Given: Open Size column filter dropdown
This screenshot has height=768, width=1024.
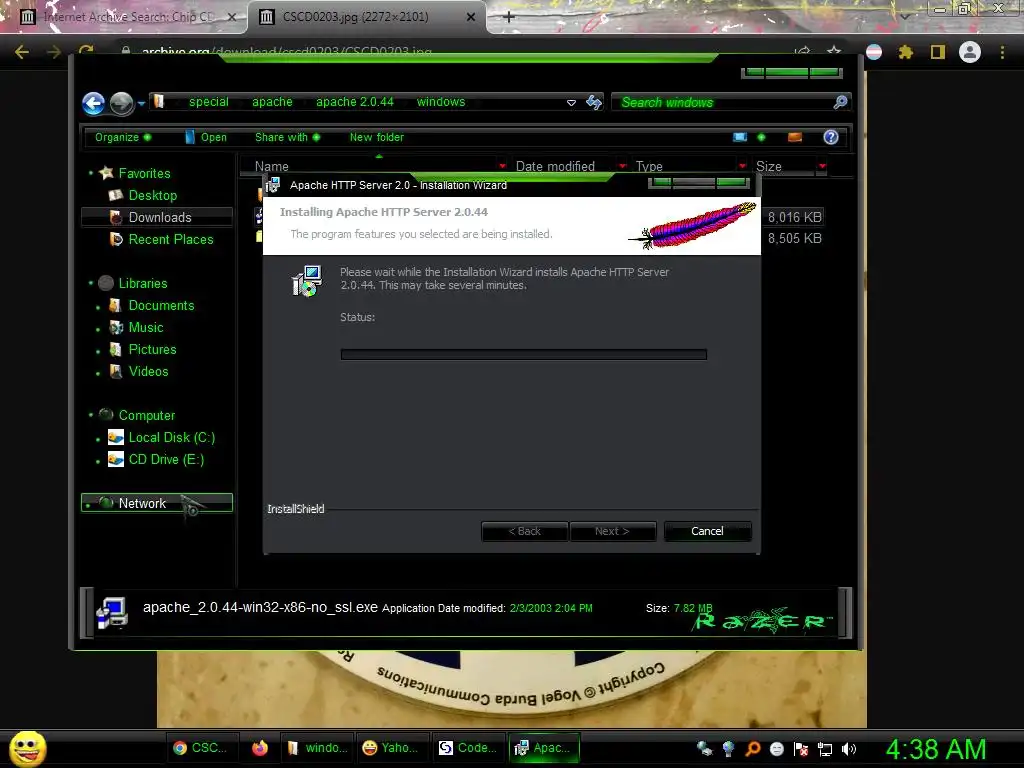Looking at the screenshot, I should pos(822,166).
